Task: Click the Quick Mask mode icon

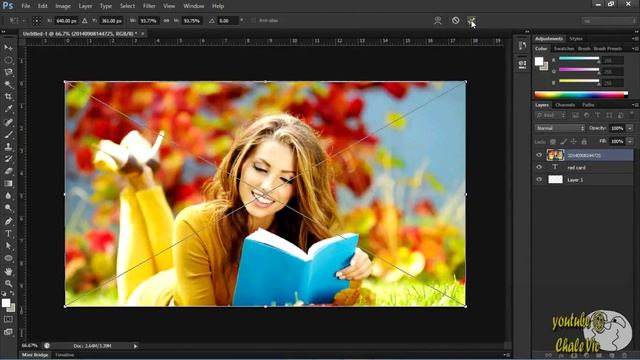Action: point(8,319)
